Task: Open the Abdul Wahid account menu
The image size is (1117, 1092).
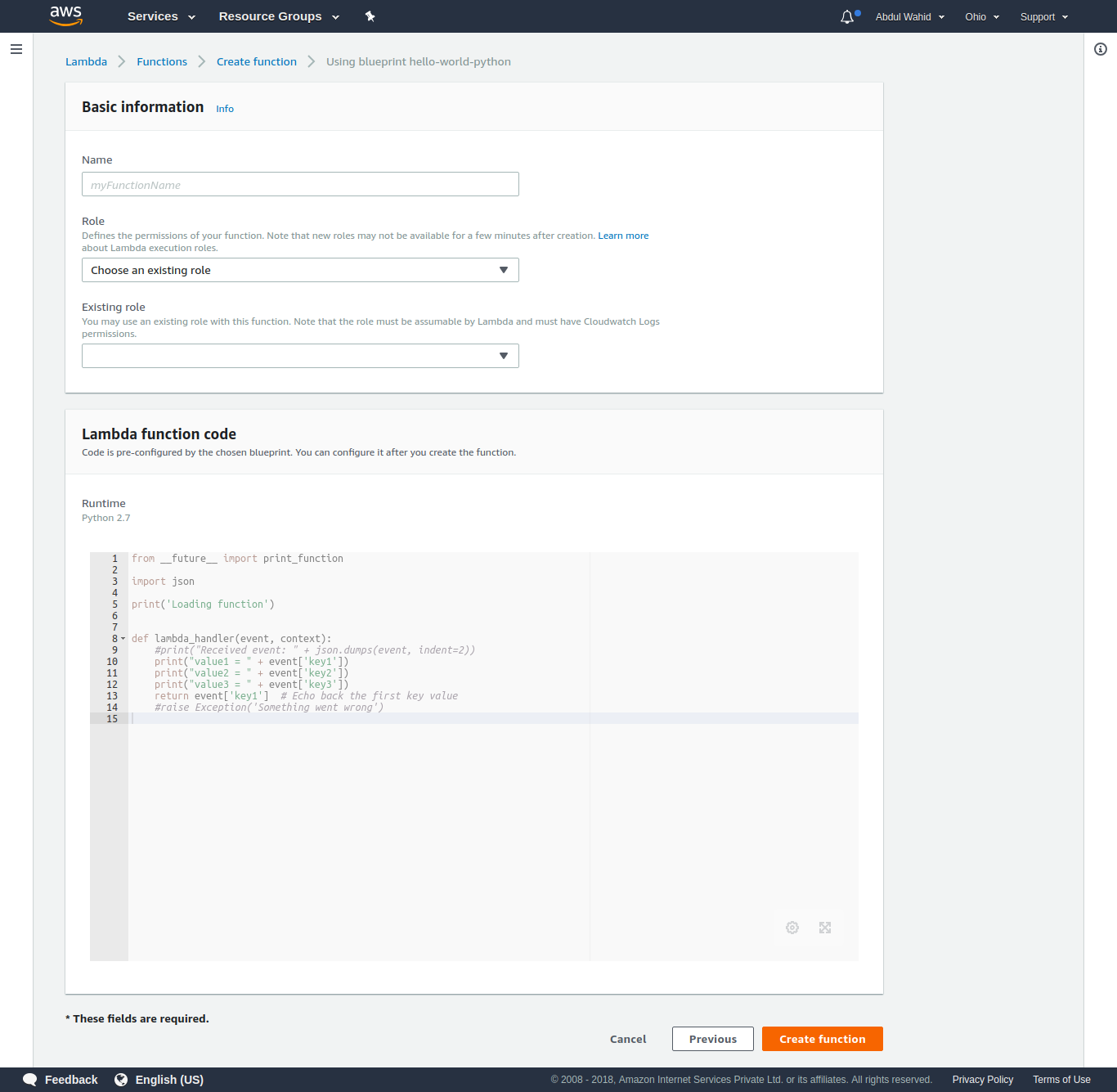Action: point(910,16)
